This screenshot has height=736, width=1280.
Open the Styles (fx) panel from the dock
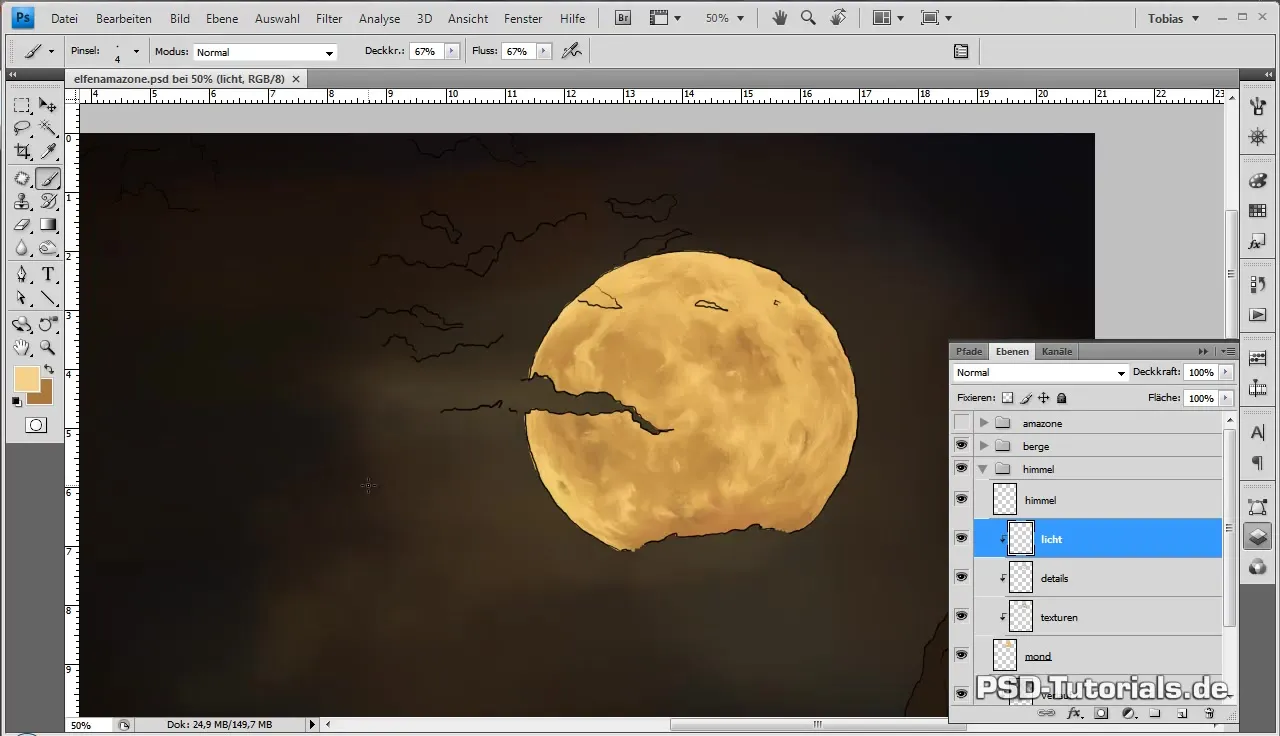(1258, 242)
